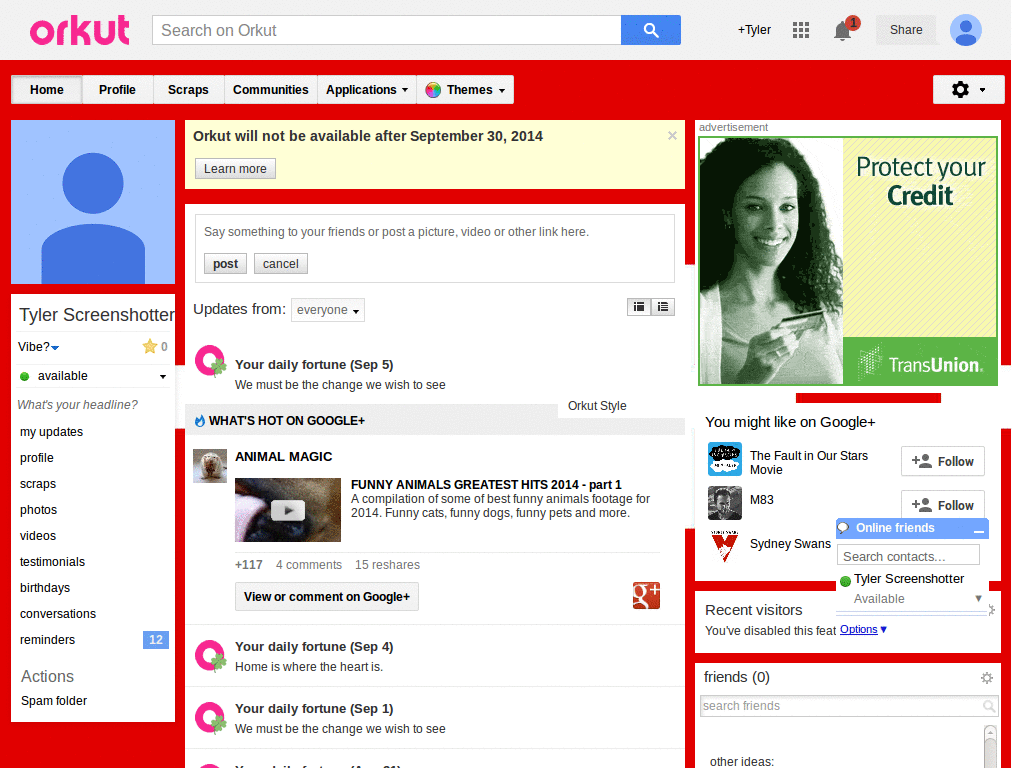Click the TransUnion credit advertisement
The image size is (1024, 768).
848,261
